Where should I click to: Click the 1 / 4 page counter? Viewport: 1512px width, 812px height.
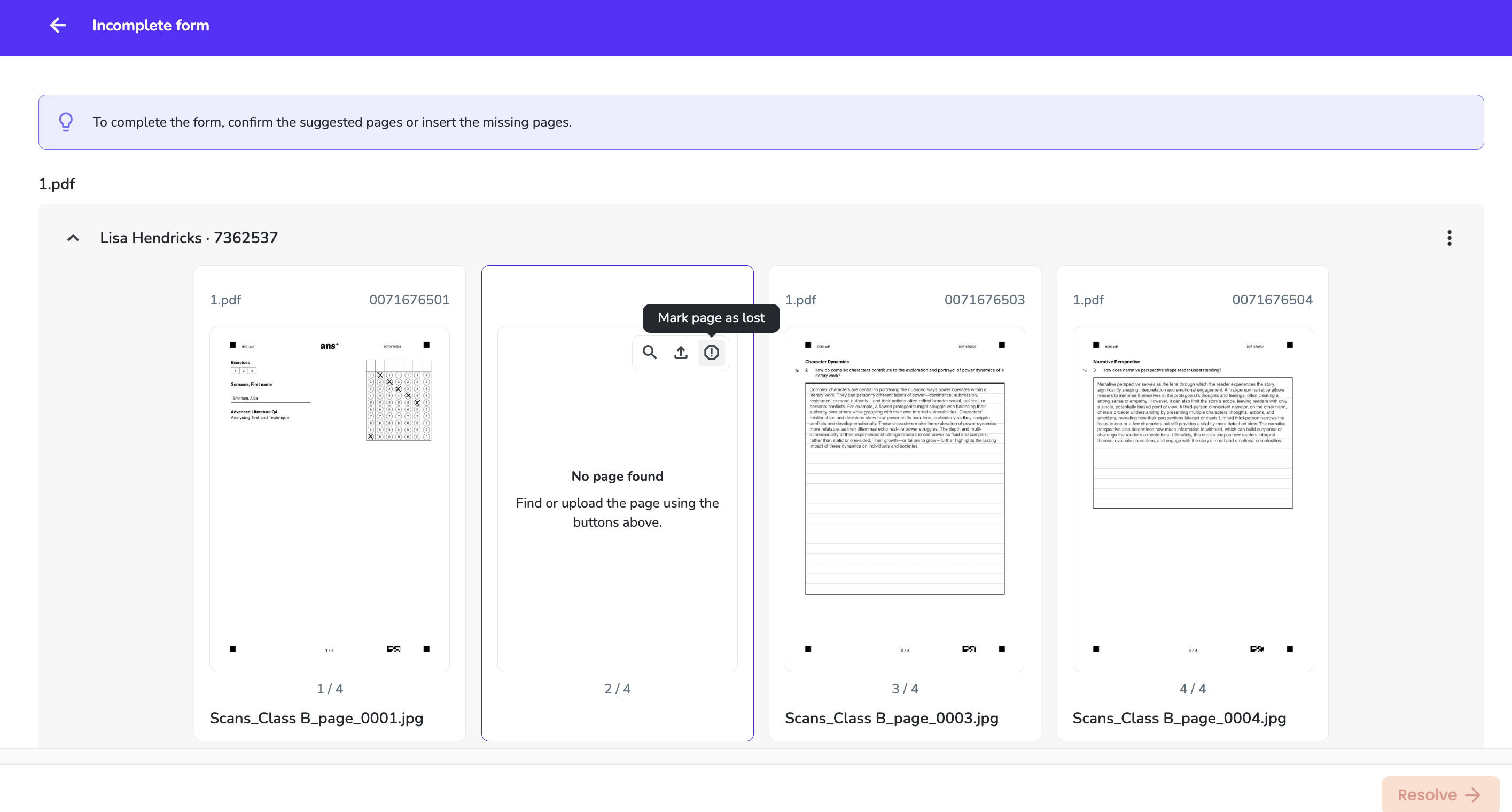pos(329,688)
